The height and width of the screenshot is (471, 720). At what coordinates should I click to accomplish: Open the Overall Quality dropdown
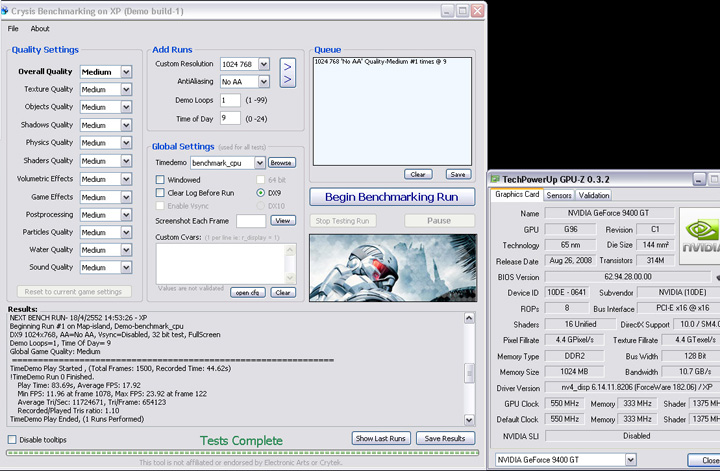[126, 72]
